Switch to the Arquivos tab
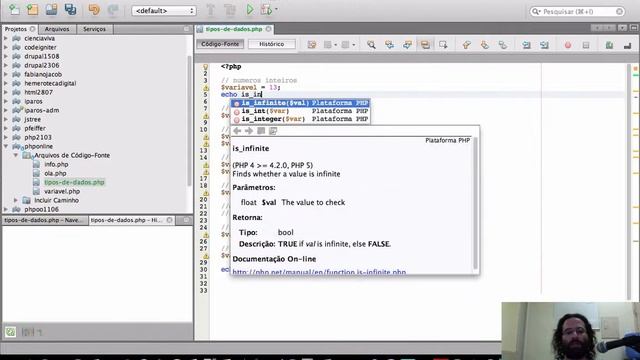Image resolution: width=640 pixels, height=360 pixels. pos(57,29)
